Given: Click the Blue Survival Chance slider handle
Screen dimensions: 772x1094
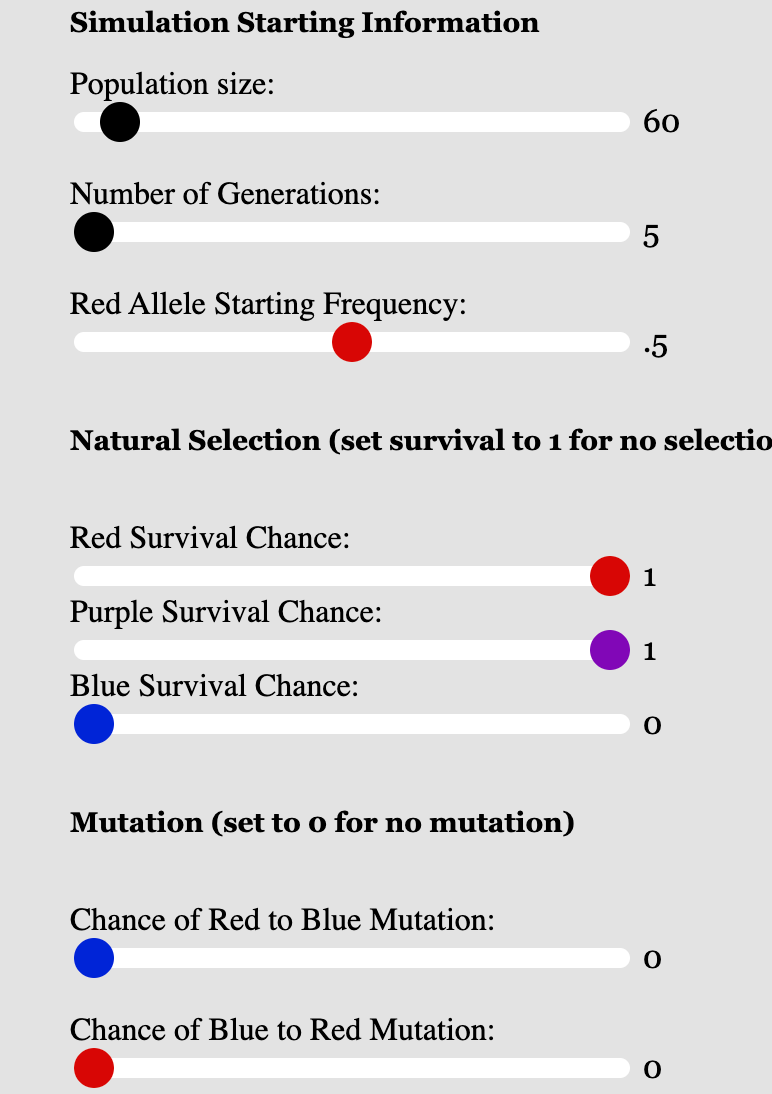Looking at the screenshot, I should (94, 724).
